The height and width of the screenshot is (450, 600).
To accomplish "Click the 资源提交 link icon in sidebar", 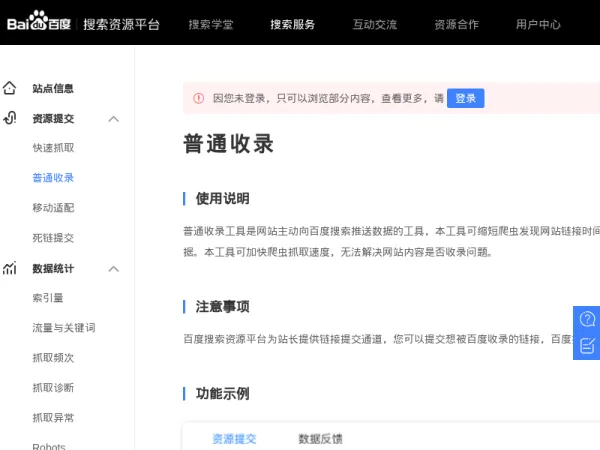I will 10,118.
